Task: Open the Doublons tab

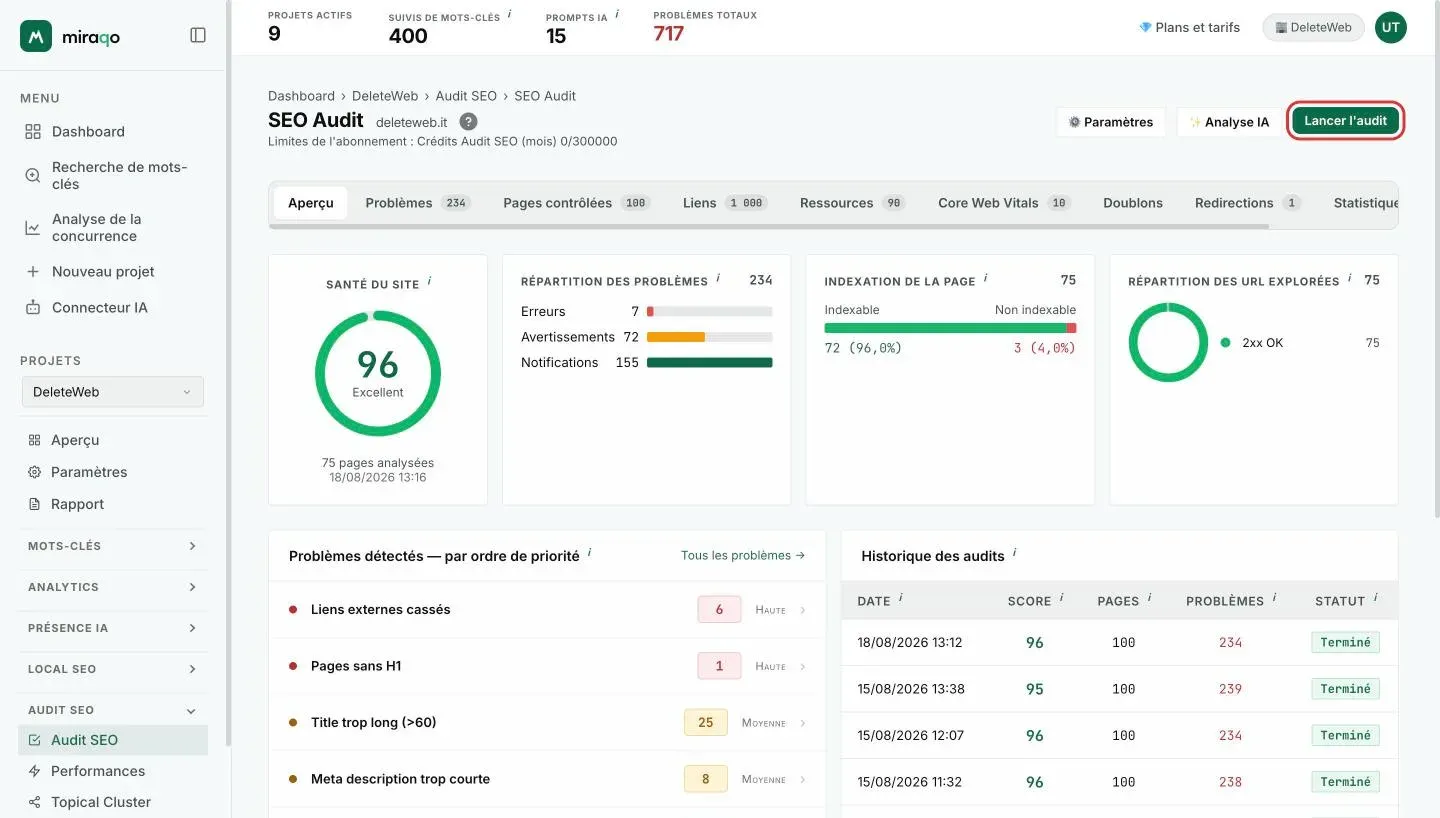Action: [1133, 203]
